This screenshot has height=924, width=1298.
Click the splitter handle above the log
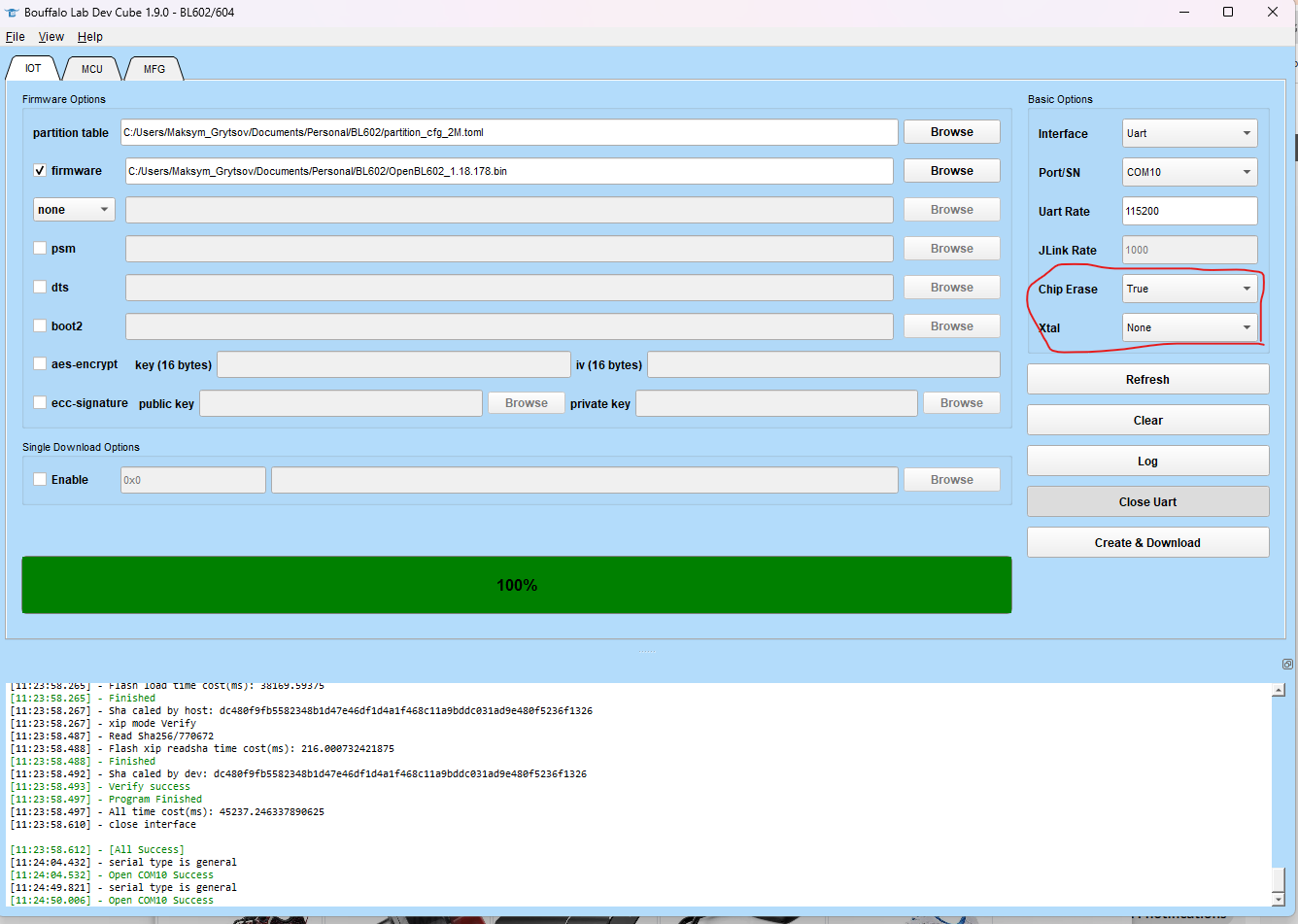(648, 650)
